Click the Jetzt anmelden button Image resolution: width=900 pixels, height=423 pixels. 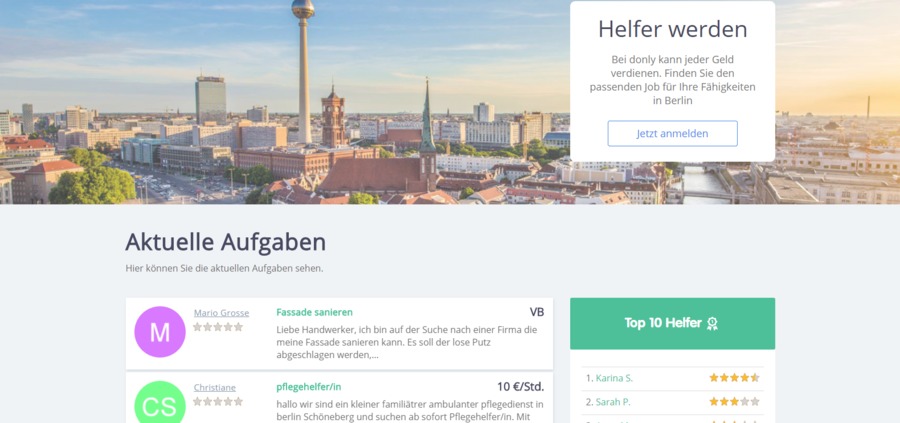pos(672,134)
